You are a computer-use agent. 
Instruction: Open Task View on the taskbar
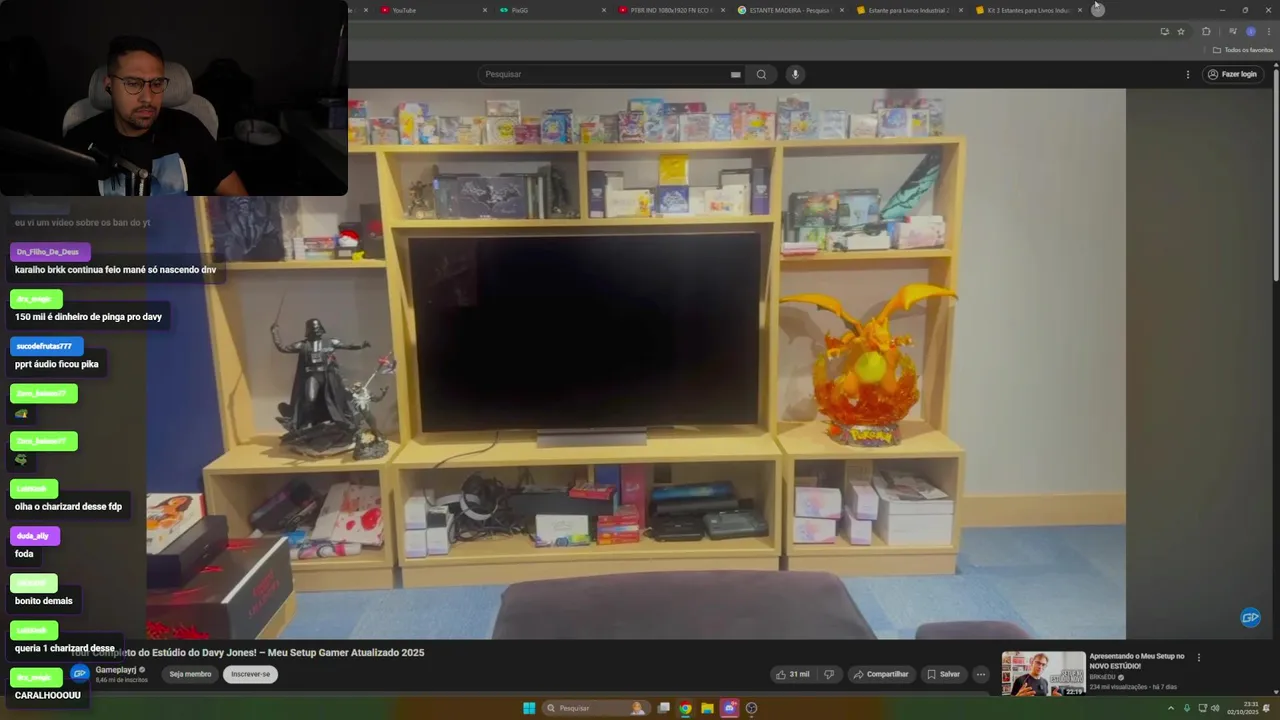(x=663, y=708)
